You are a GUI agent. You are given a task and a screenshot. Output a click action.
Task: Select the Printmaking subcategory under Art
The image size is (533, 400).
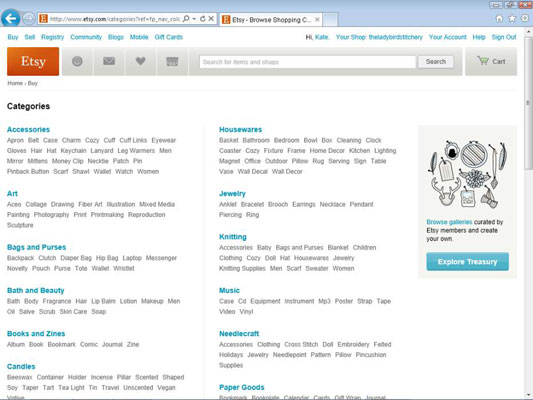pyautogui.click(x=107, y=215)
